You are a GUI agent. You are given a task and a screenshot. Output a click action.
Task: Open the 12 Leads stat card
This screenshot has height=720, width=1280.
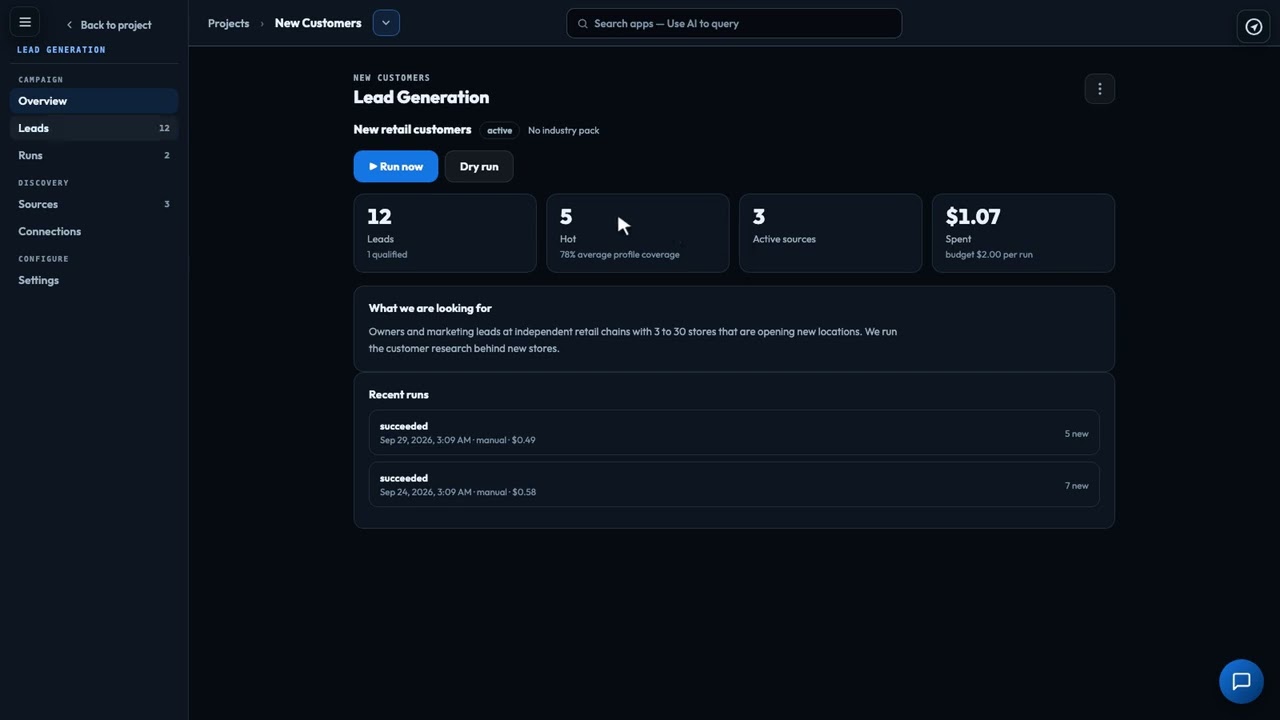pyautogui.click(x=445, y=233)
